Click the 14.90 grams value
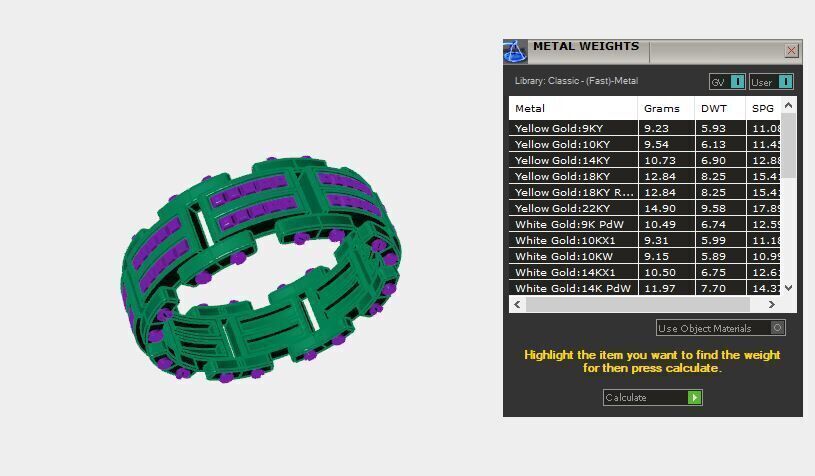Screen dimensions: 815x476 (660, 208)
